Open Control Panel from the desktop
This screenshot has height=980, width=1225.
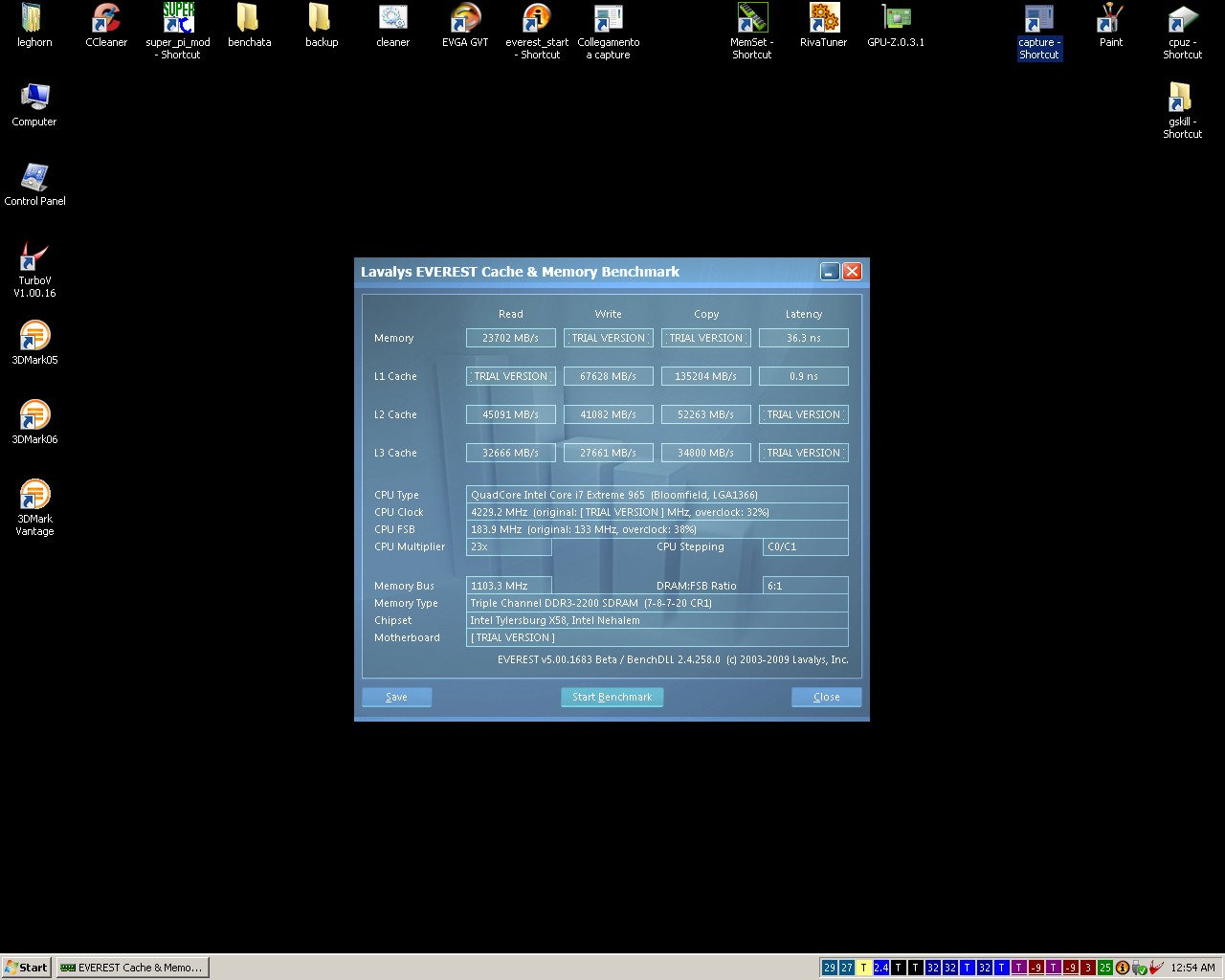point(34,184)
